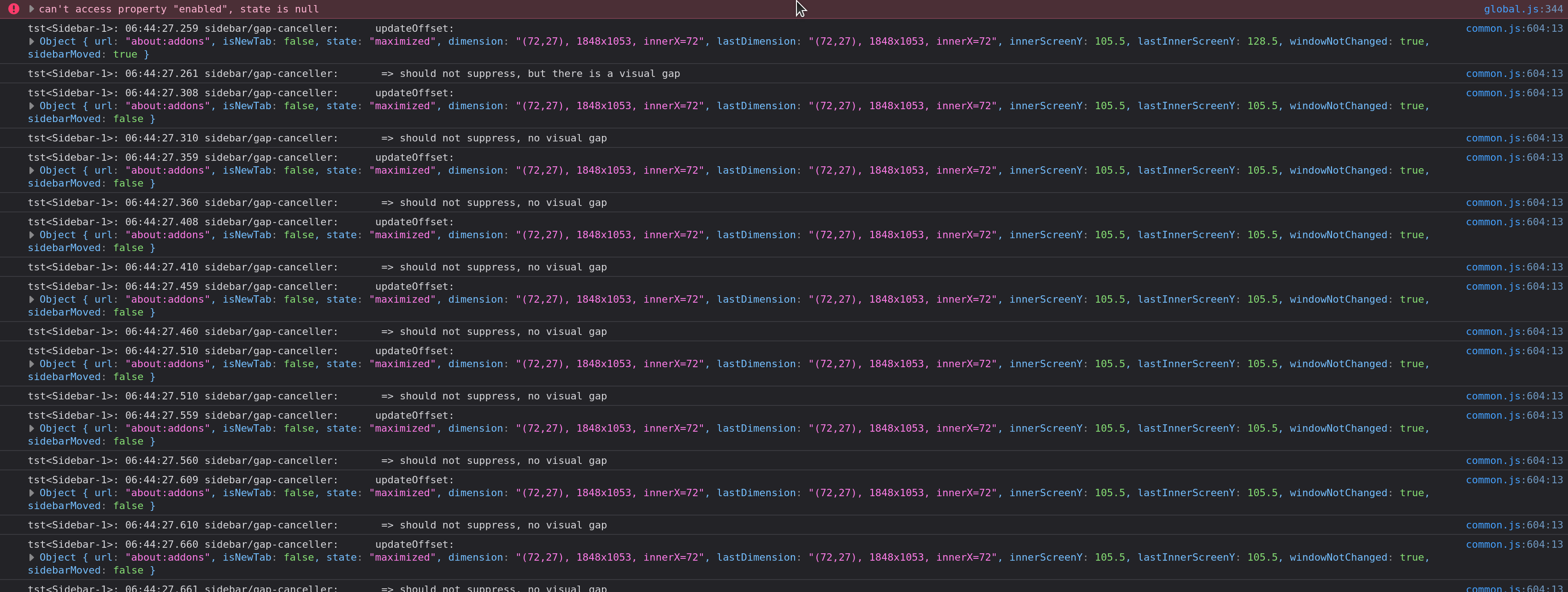Open common.js:604:13 link for the 06:44:27.259 entry

click(x=1514, y=29)
